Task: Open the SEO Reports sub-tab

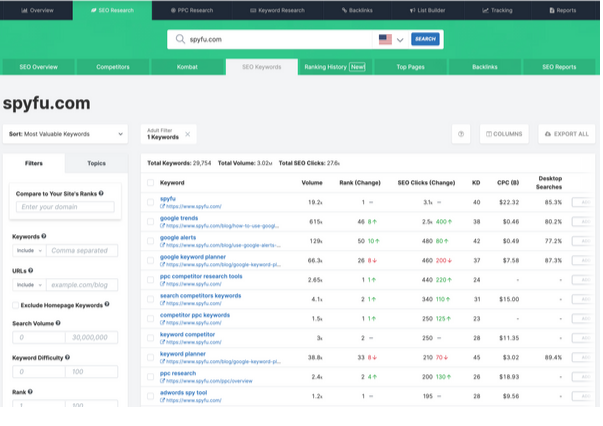Action: 559,67
